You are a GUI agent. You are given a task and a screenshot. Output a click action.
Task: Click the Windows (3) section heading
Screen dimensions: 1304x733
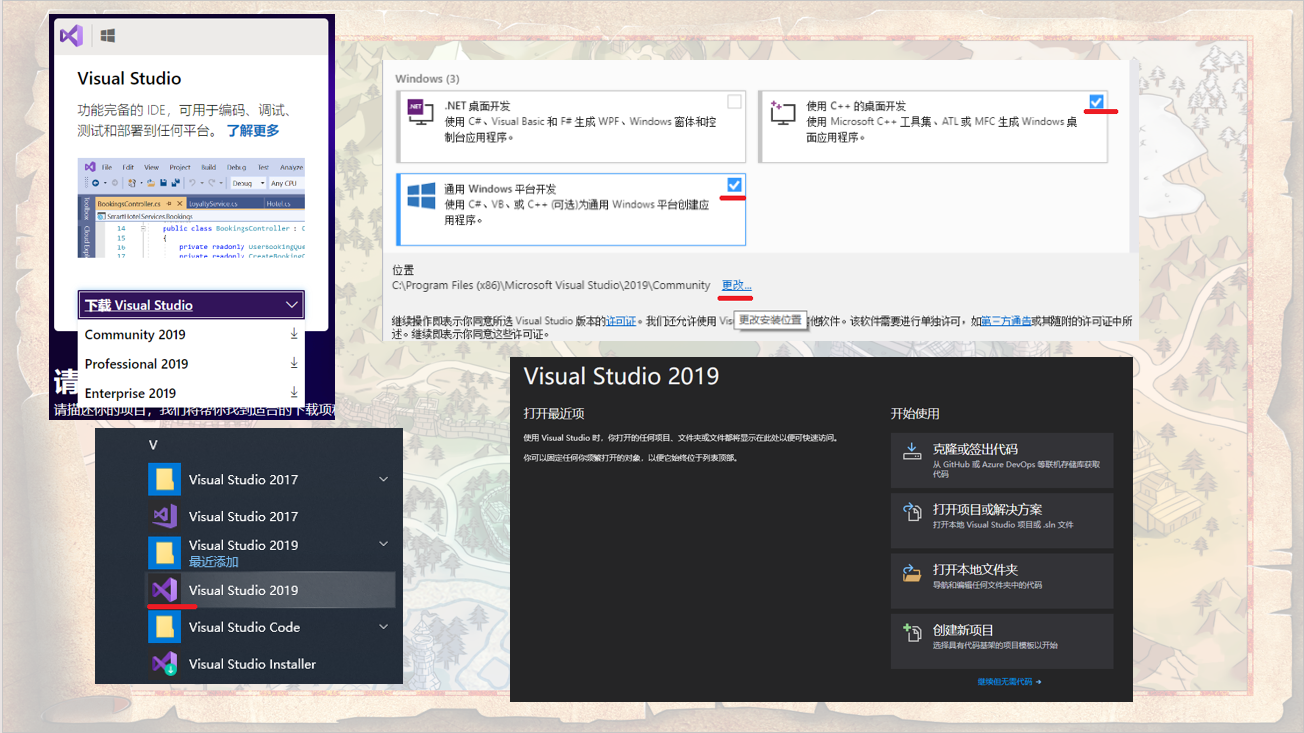click(427, 79)
